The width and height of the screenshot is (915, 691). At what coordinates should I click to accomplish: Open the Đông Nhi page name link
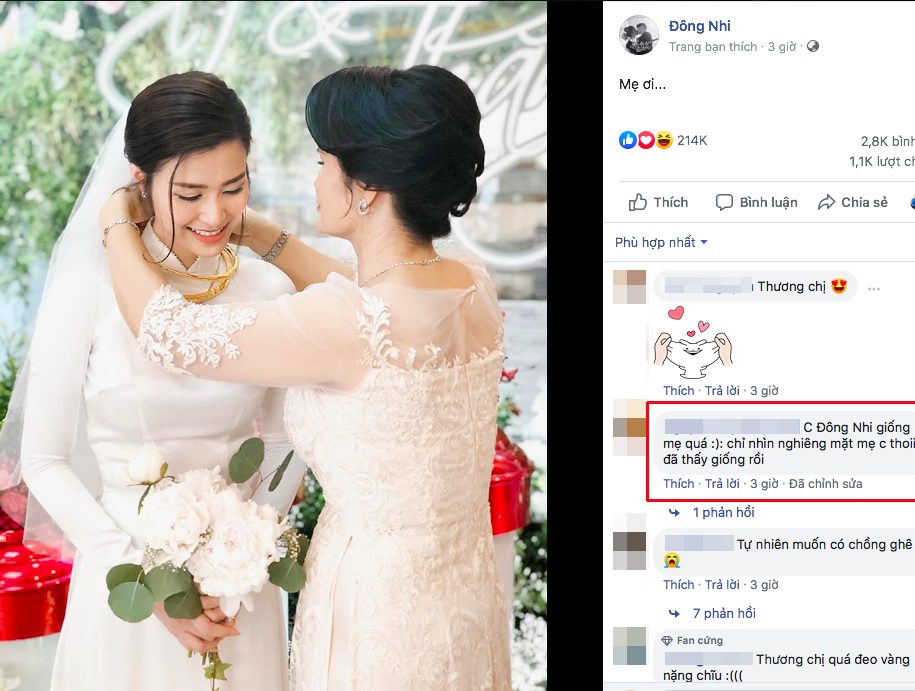click(x=699, y=26)
